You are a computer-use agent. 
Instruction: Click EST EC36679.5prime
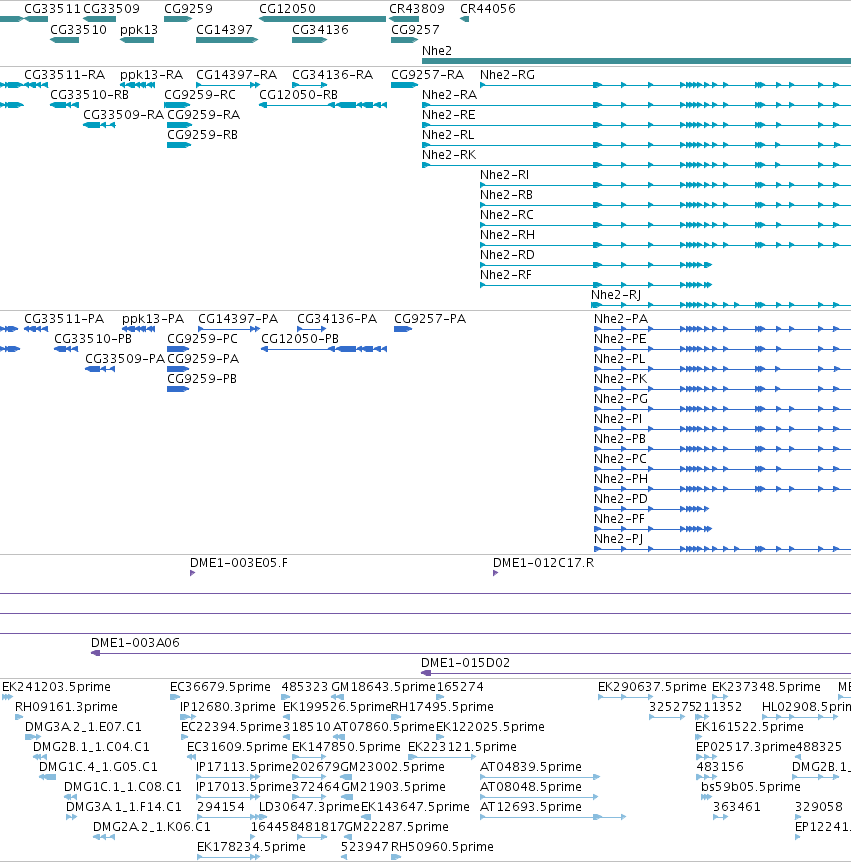point(220,687)
